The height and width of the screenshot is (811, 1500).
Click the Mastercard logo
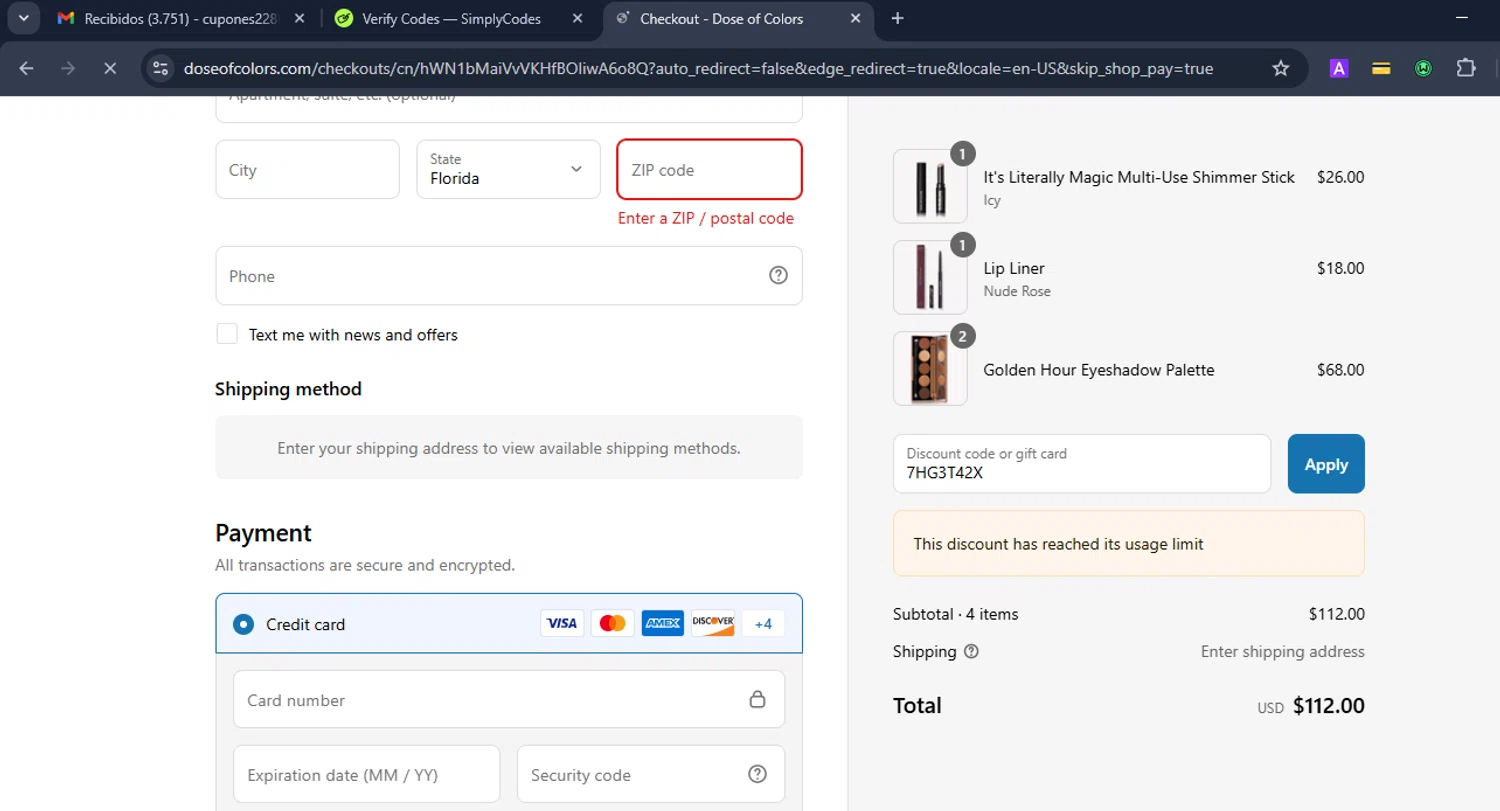[x=612, y=623]
